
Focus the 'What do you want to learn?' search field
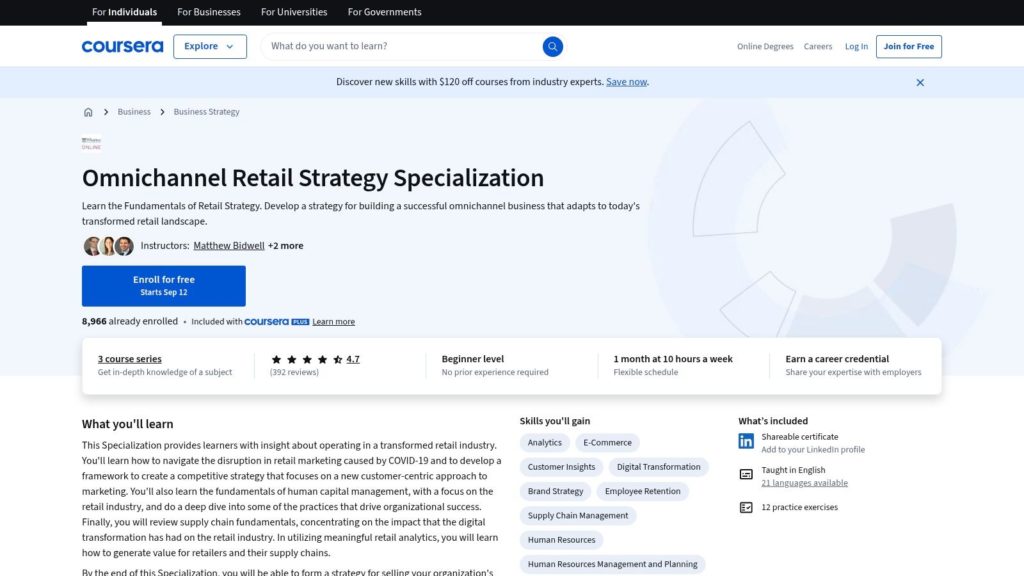(400, 47)
